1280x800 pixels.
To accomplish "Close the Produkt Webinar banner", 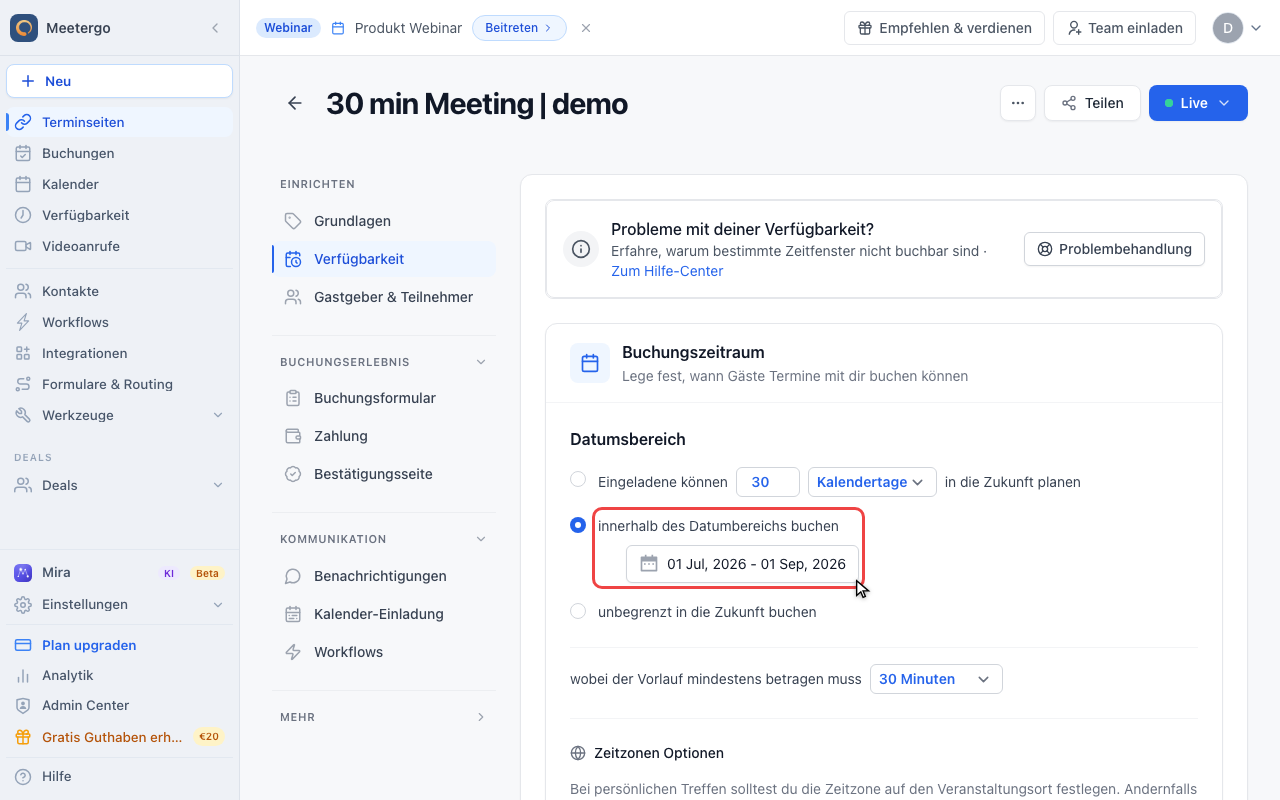I will click(586, 28).
